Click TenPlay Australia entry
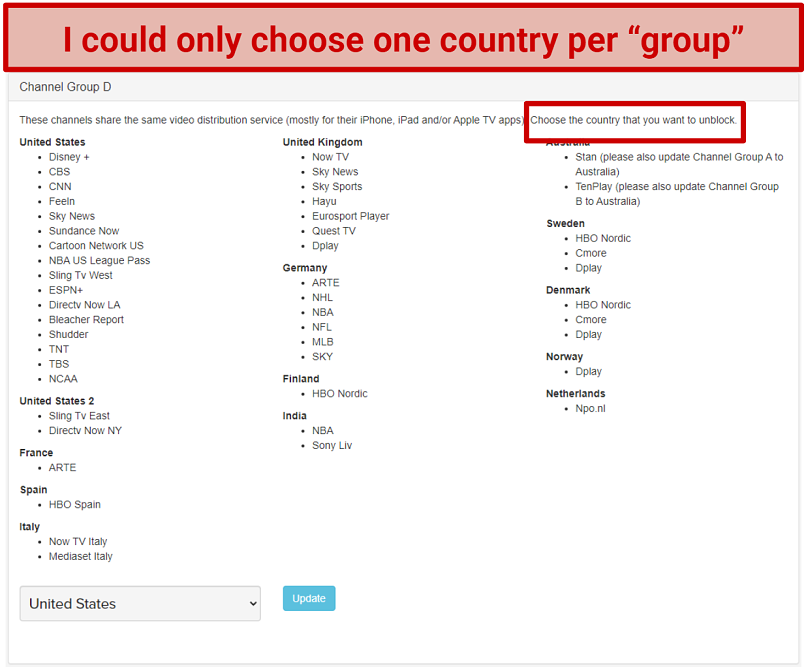This screenshot has height=667, width=806. [677, 194]
